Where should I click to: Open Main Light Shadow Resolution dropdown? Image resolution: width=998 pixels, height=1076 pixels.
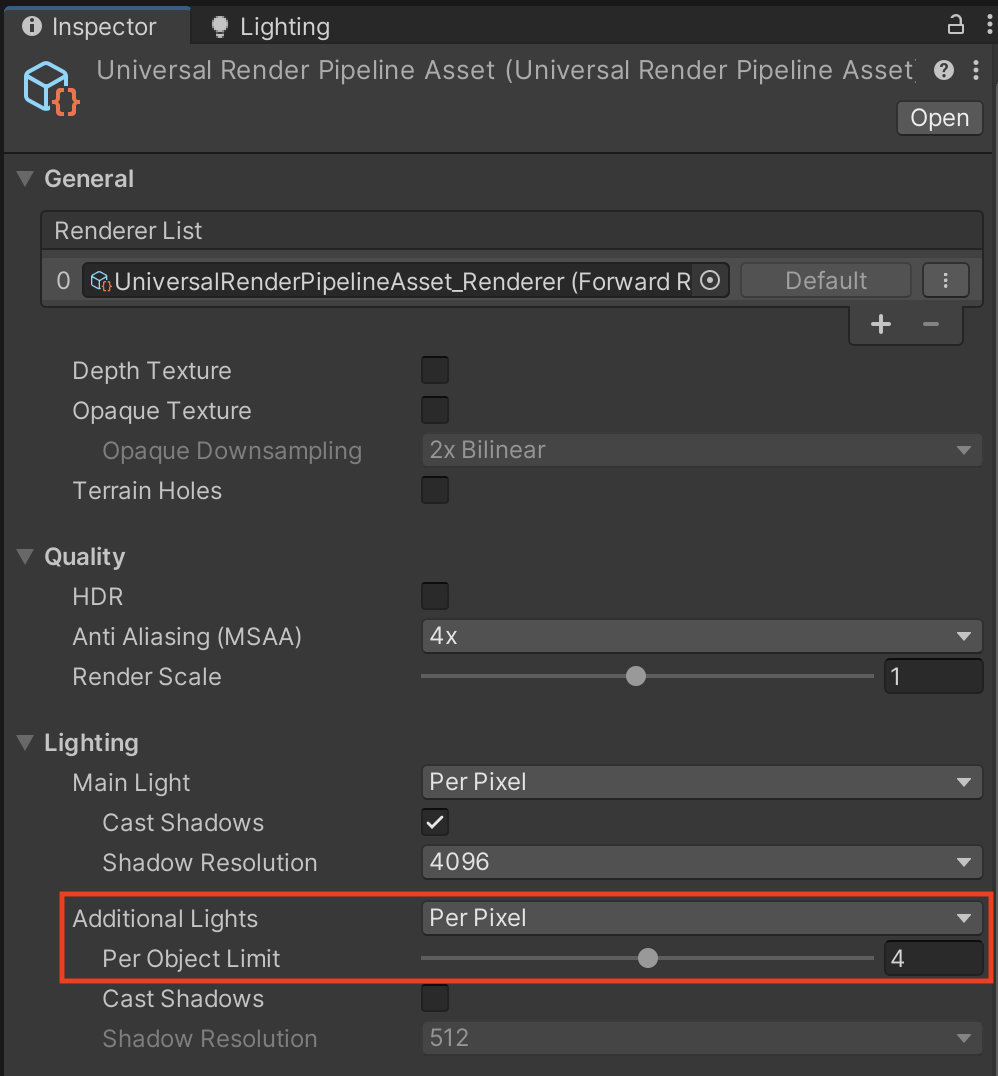click(701, 862)
